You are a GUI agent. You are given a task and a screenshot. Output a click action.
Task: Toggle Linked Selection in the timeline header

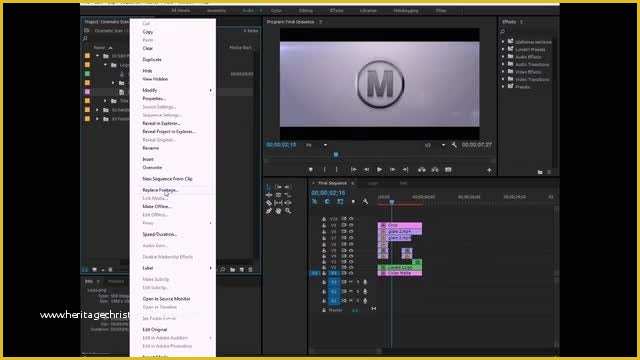[340, 201]
